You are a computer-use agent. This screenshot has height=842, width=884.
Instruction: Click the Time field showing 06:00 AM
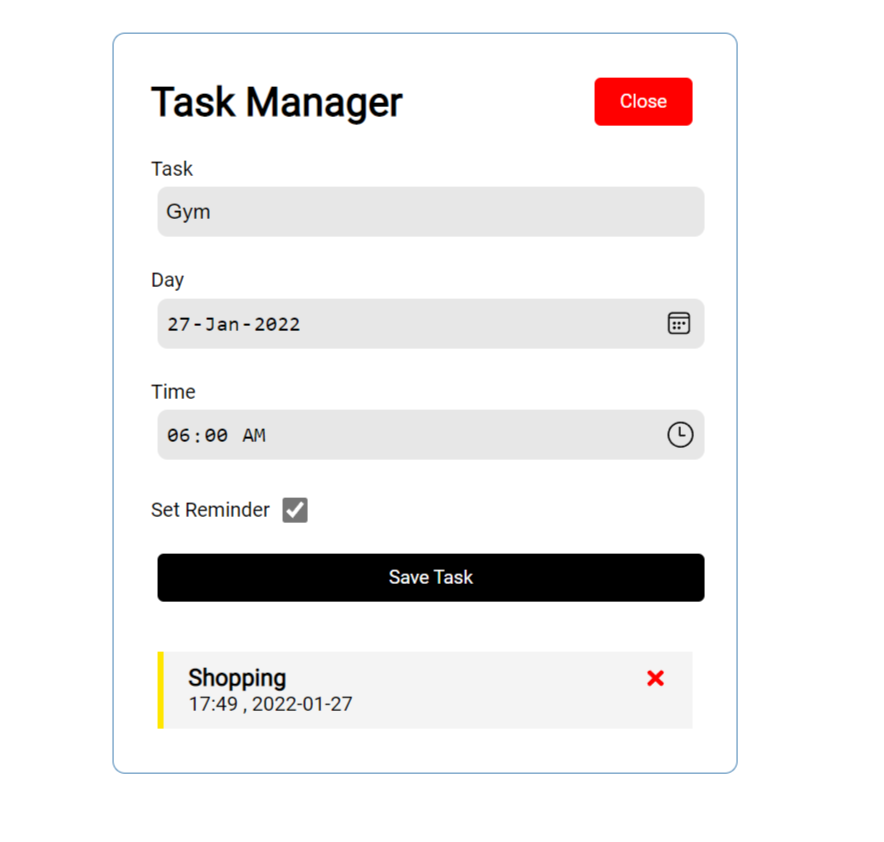pos(431,435)
